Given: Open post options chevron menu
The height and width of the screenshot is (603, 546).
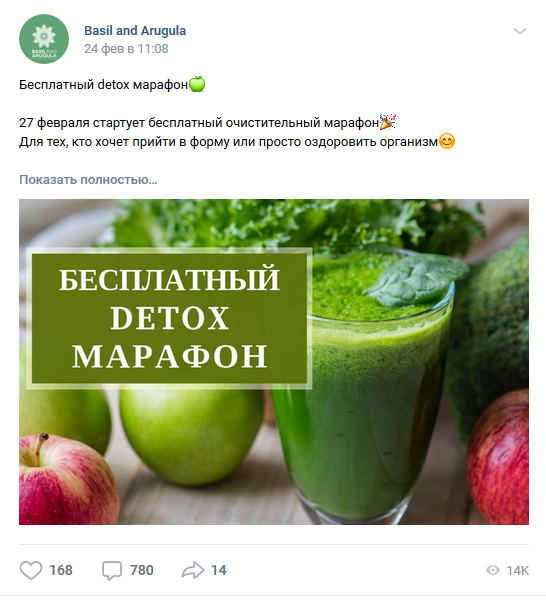Looking at the screenshot, I should click(x=520, y=31).
